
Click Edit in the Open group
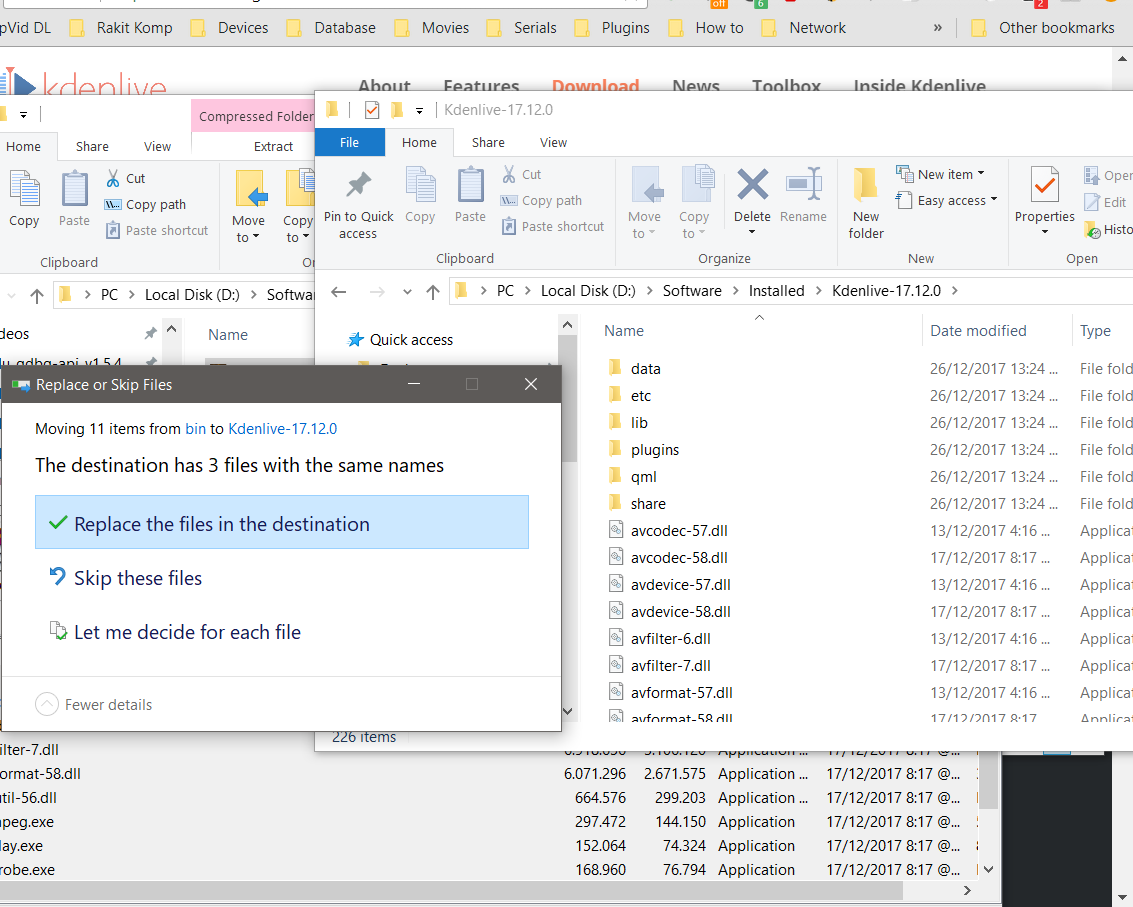click(1106, 202)
